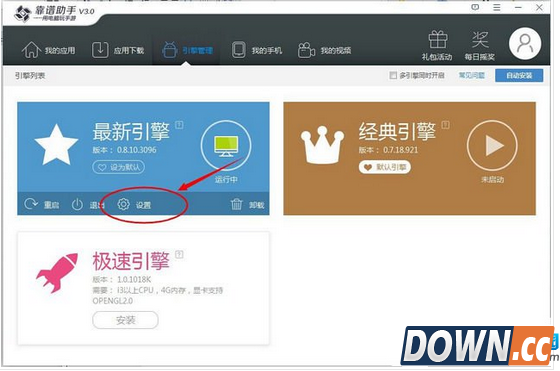560x371 pixels.
Task: Click the pink rocket 极速引擎 icon
Action: (57, 273)
